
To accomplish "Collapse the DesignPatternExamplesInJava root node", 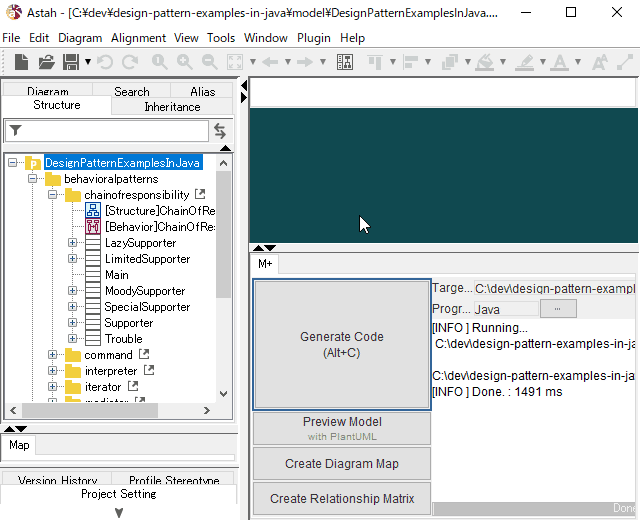I will click(x=13, y=163).
